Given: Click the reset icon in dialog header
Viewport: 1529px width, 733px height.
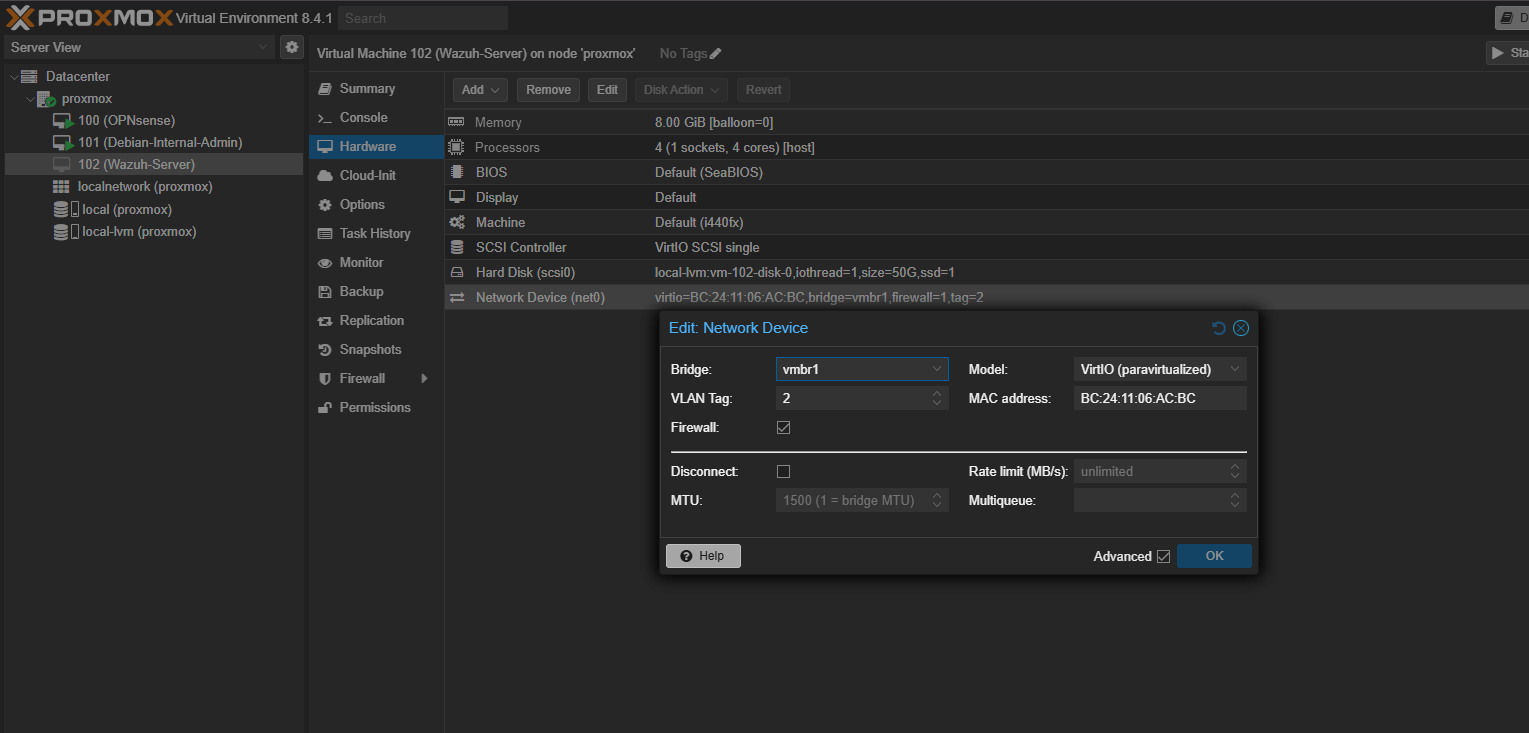Looking at the screenshot, I should coord(1218,328).
